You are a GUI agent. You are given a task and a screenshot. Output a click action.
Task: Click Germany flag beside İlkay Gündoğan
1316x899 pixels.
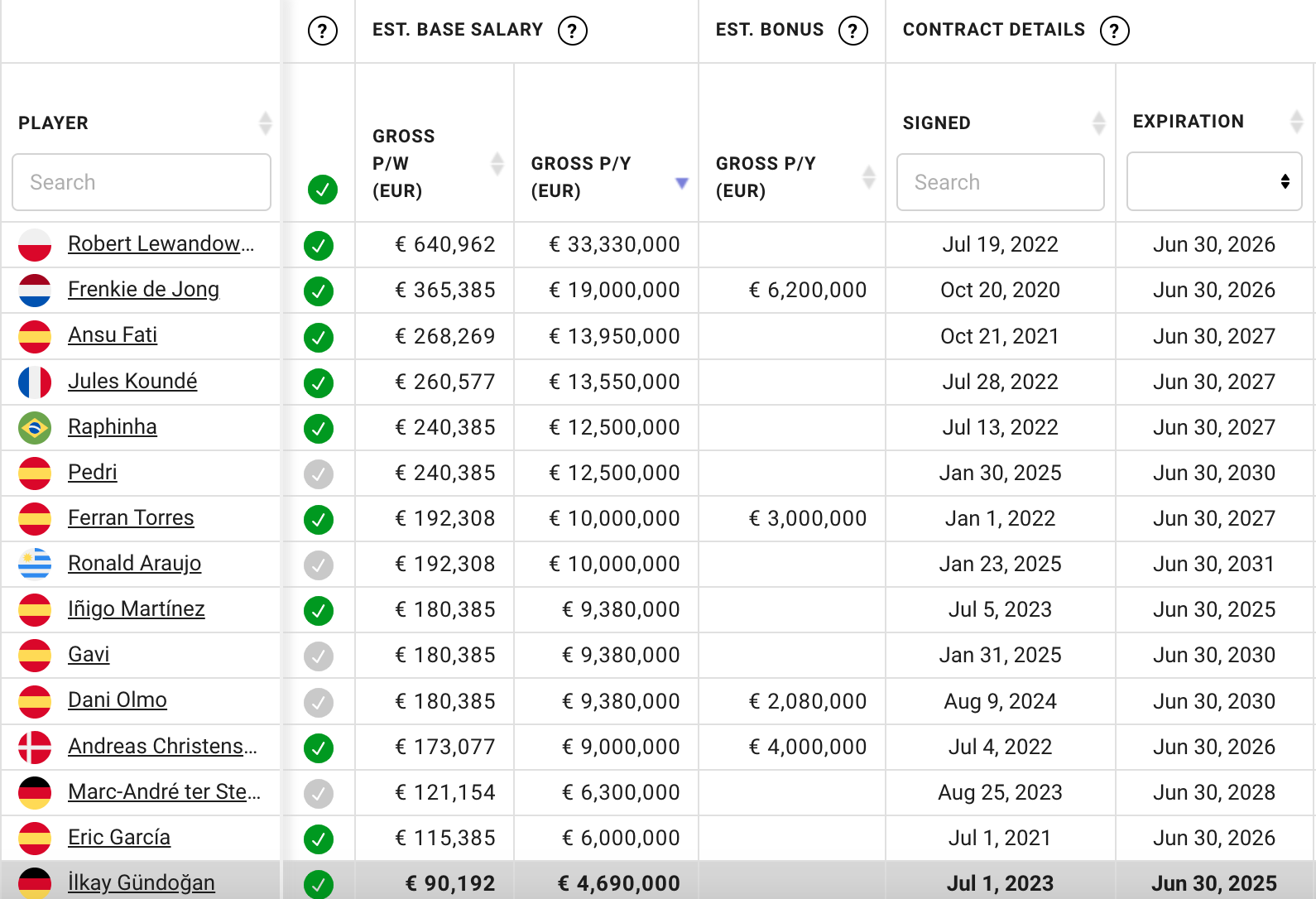click(35, 883)
